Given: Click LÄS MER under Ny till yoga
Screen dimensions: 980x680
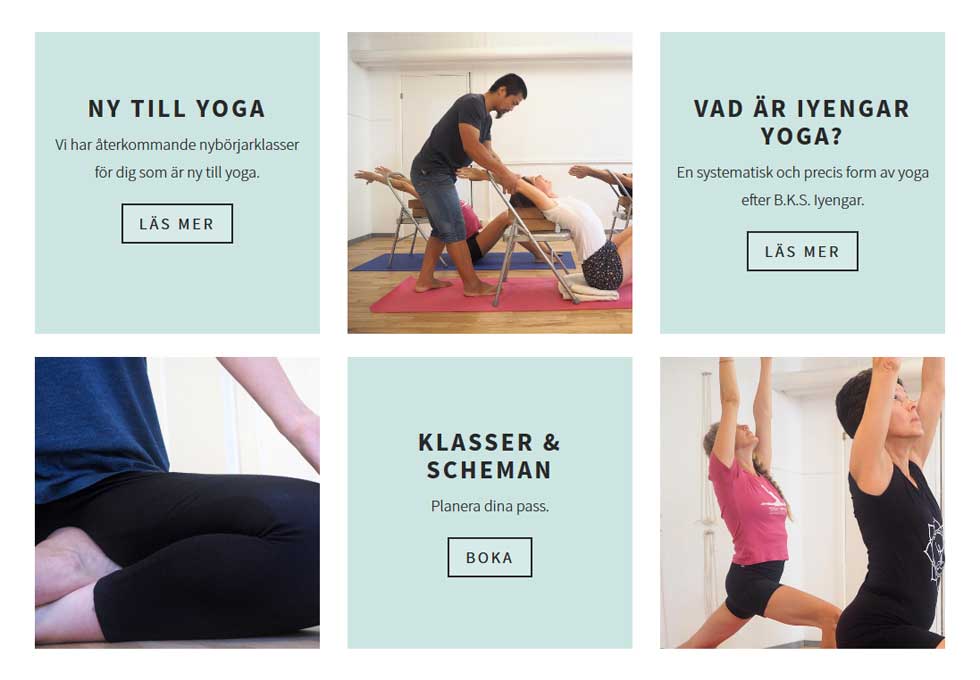Looking at the screenshot, I should point(177,223).
